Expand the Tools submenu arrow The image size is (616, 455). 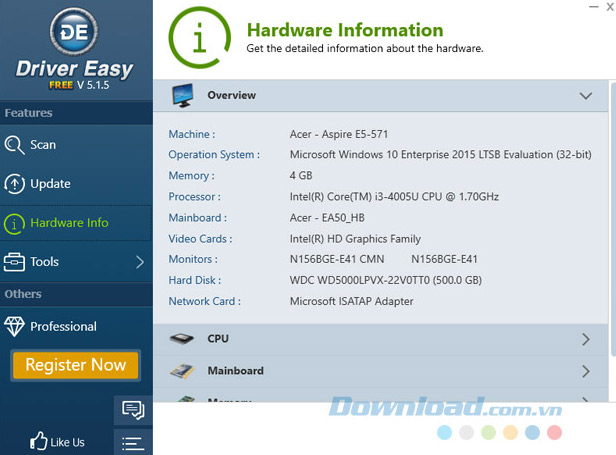click(140, 262)
